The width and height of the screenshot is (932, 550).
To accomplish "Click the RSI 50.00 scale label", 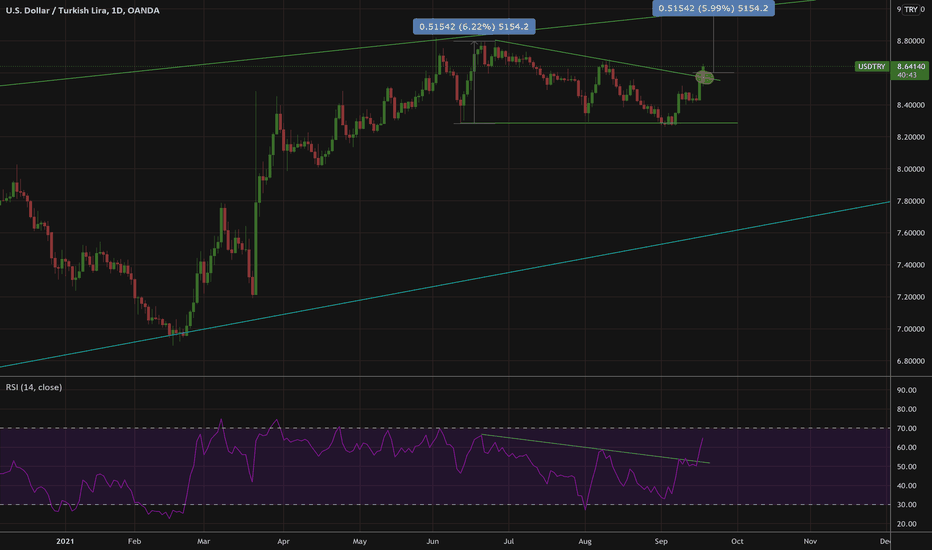I will tap(906, 467).
